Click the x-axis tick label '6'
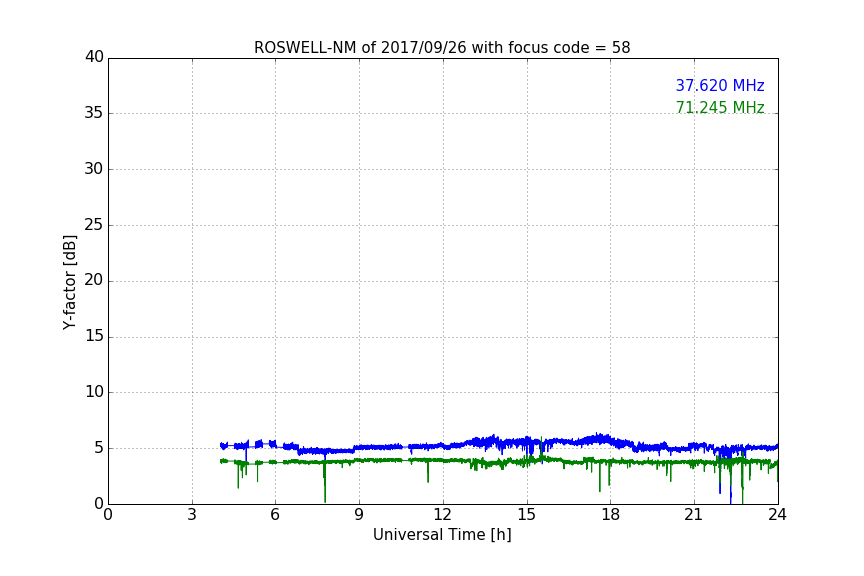This screenshot has width=864, height=576. pyautogui.click(x=275, y=515)
